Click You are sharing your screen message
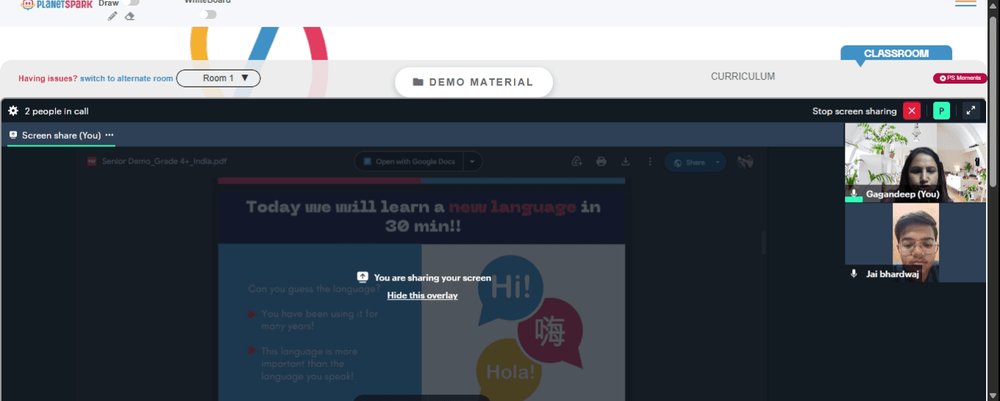This screenshot has width=1000, height=401. 432,278
